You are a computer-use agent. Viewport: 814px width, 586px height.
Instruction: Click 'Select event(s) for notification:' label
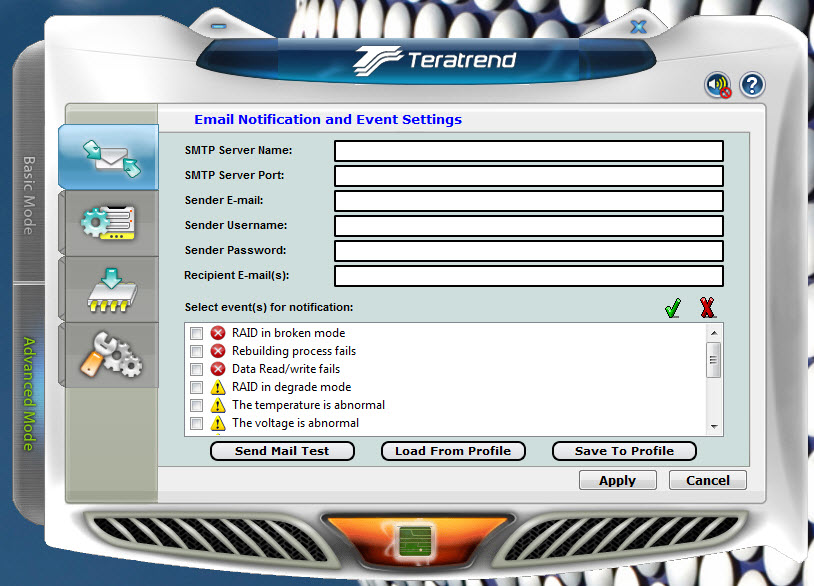tap(269, 307)
